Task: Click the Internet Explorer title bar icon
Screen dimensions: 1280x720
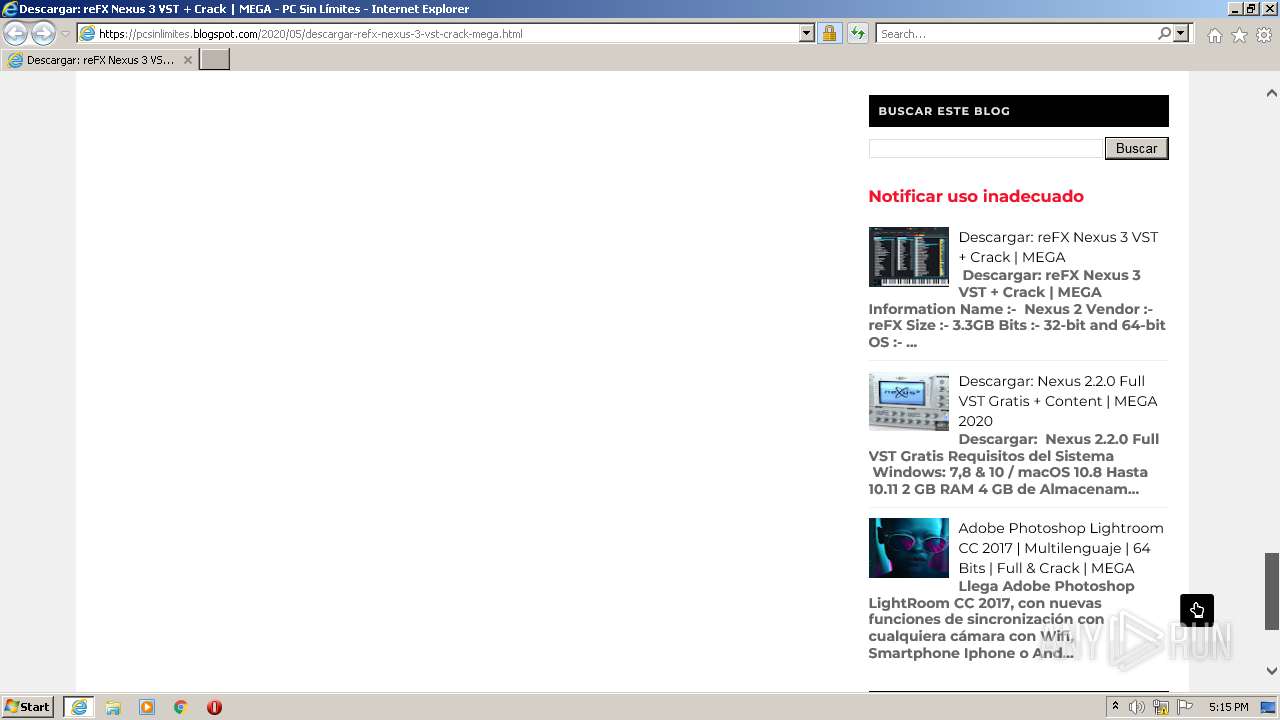Action: tap(9, 8)
